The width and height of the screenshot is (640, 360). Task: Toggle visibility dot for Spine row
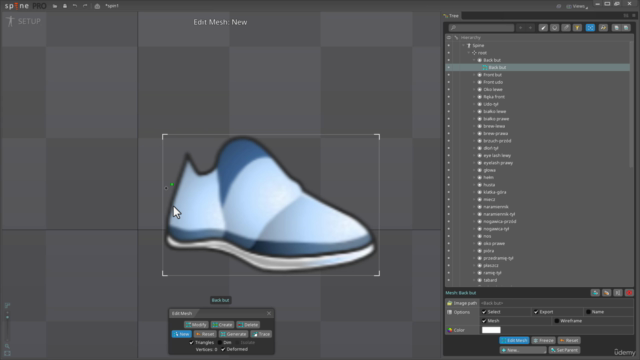(449, 45)
